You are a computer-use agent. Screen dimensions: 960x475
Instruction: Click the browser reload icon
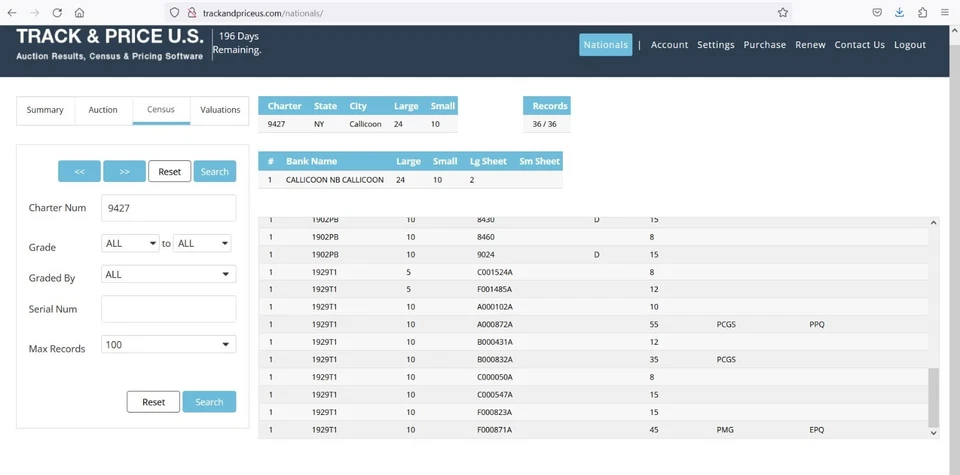pyautogui.click(x=57, y=13)
